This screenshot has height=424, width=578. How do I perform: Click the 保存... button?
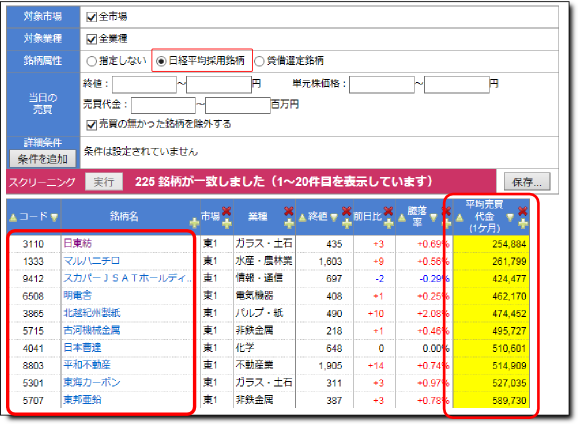coord(527,182)
